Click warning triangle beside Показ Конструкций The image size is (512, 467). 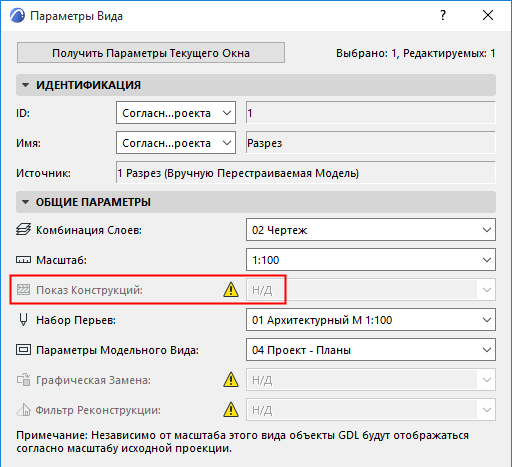click(x=231, y=289)
